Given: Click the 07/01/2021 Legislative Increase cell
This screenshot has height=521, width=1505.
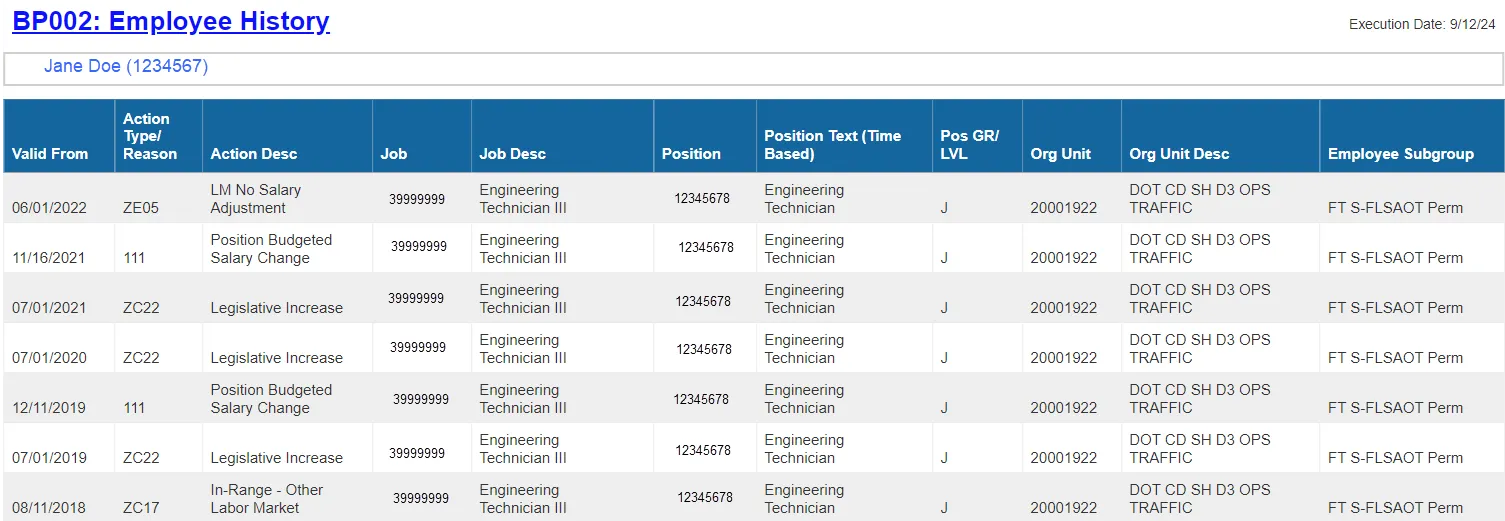Looking at the screenshot, I should click(x=276, y=308).
